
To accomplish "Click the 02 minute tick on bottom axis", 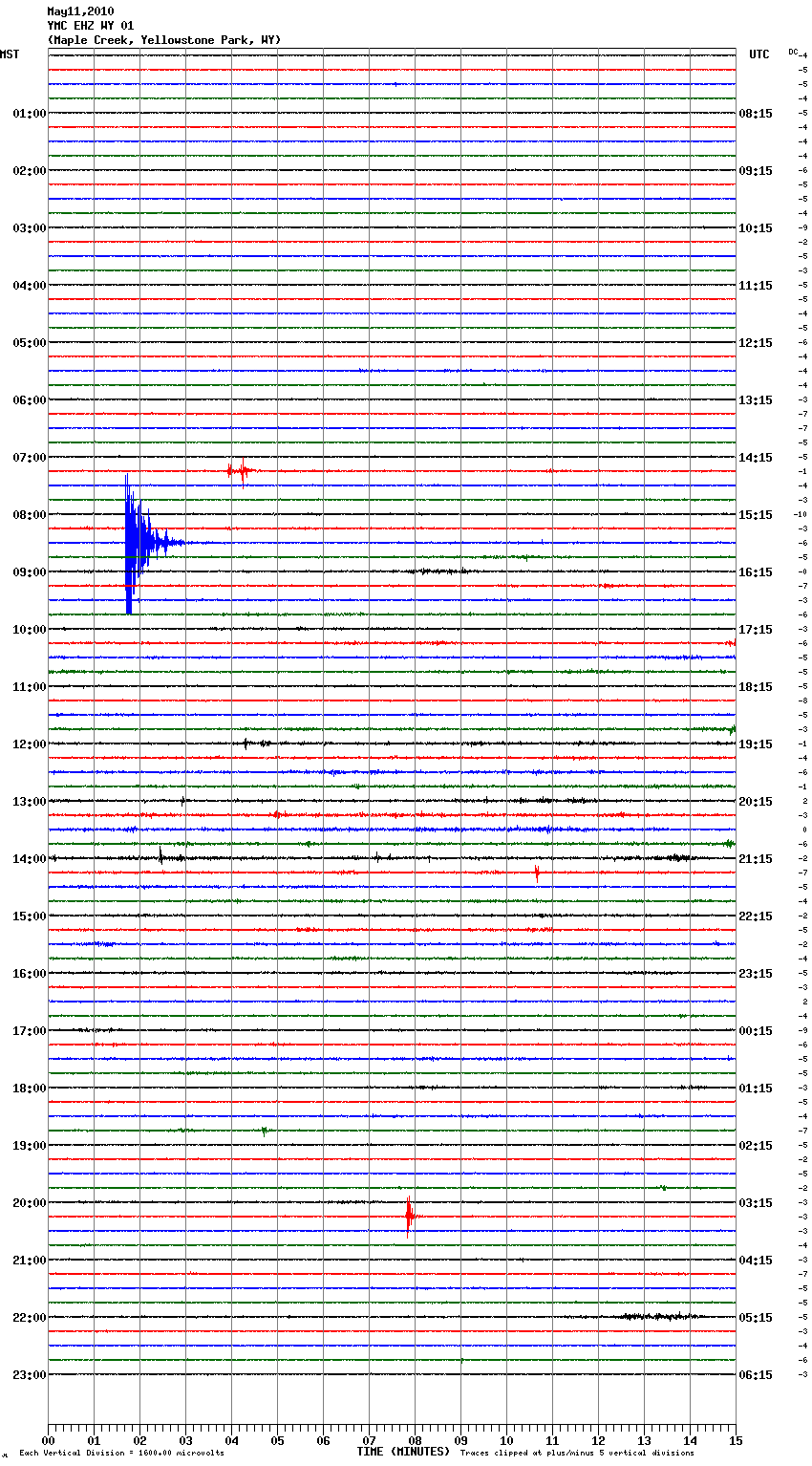I will (139, 1440).
